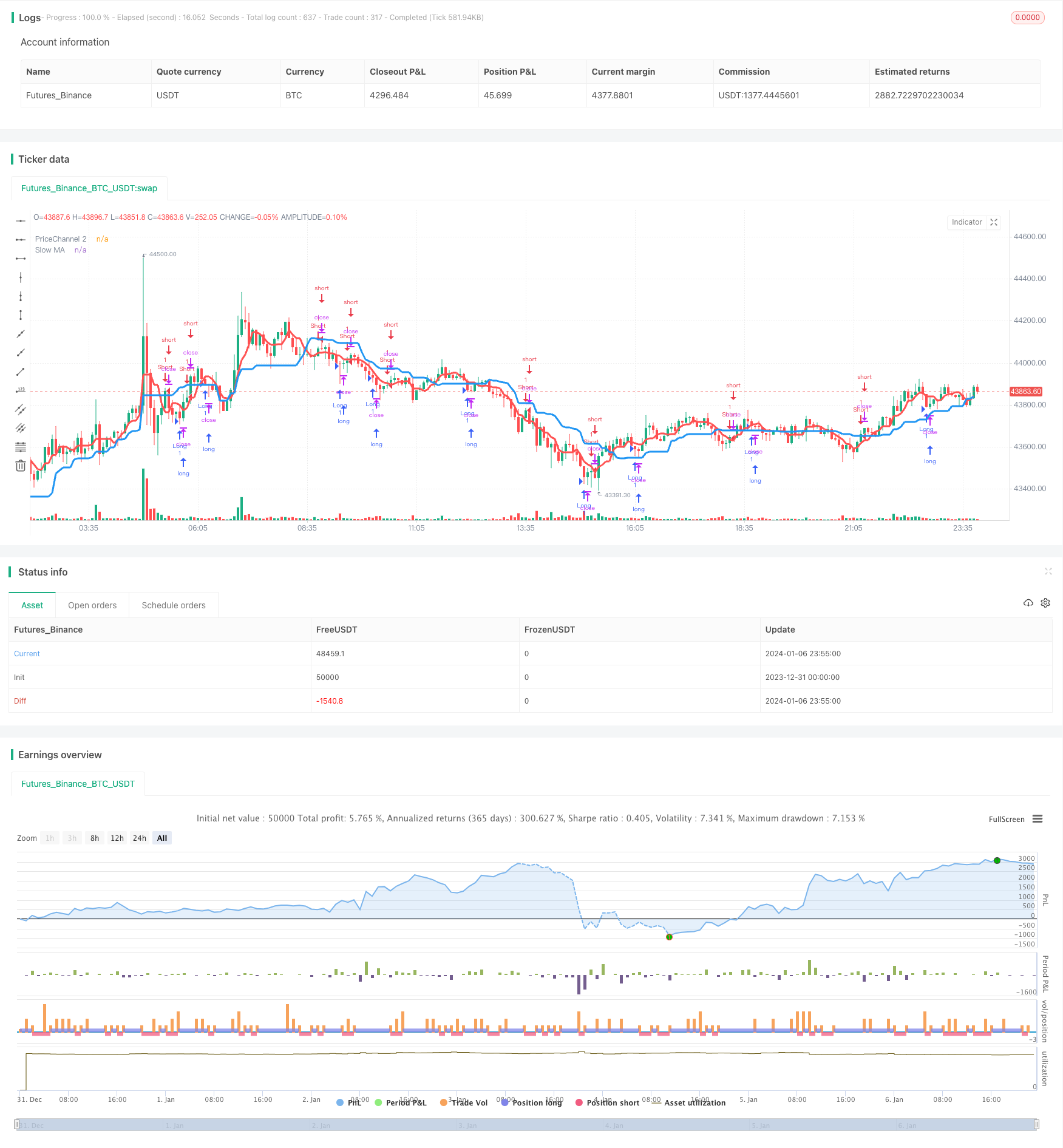
Task: Click the FreeUSDT value 48459.1
Action: click(330, 654)
